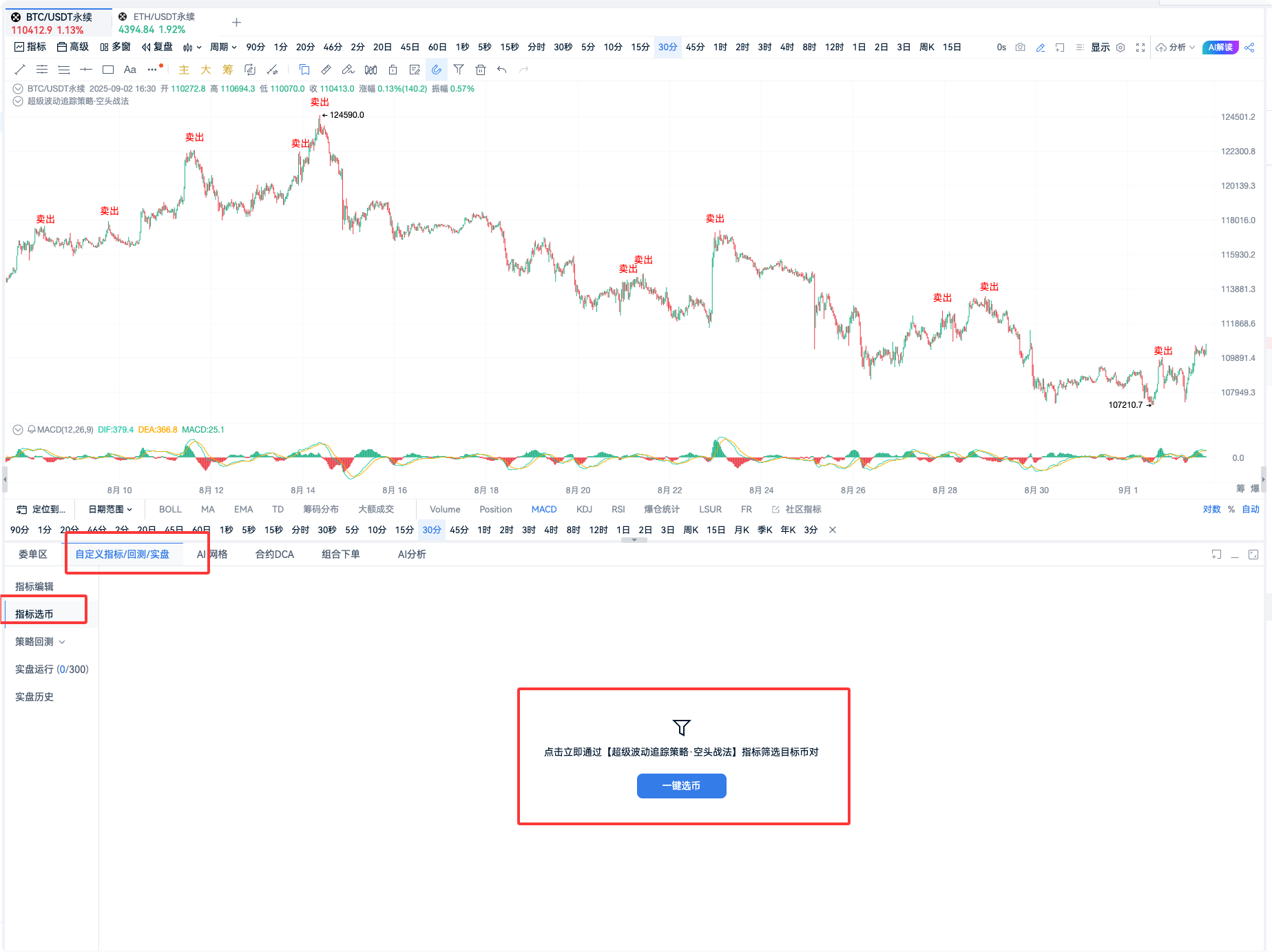The width and height of the screenshot is (1272, 952).
Task: Collapse the MACD indicator legend
Action: (18, 429)
